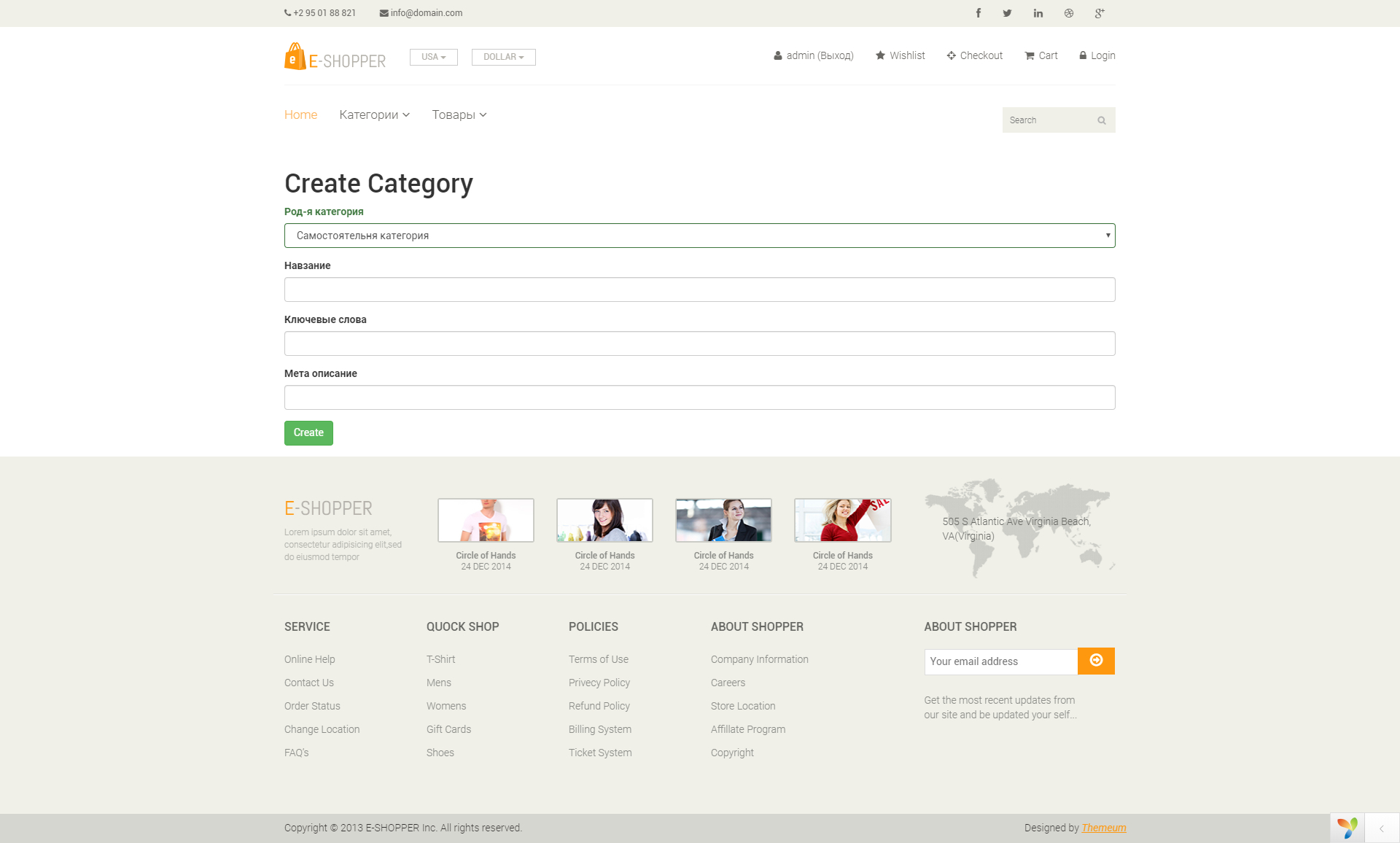
Task: Open the SALE Circle of Hands thumbnail
Action: click(842, 520)
